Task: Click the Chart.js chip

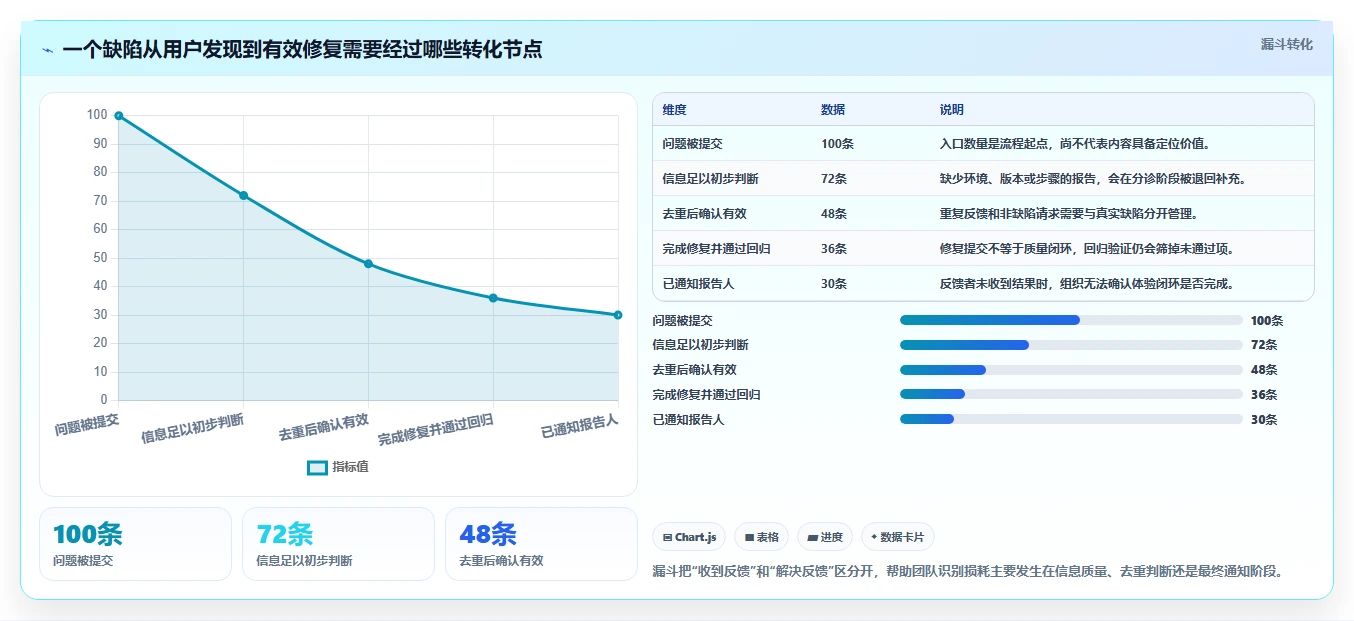Action: tap(689, 537)
